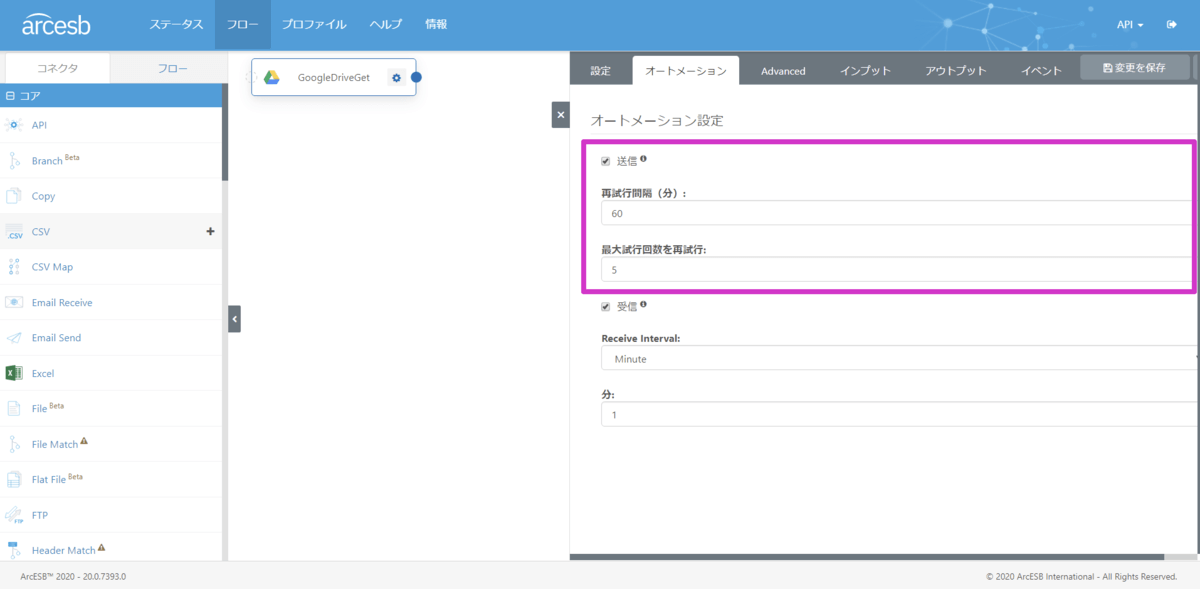This screenshot has width=1200, height=589.
Task: Click the blue output dot on GoogleDriveGet
Action: [416, 78]
